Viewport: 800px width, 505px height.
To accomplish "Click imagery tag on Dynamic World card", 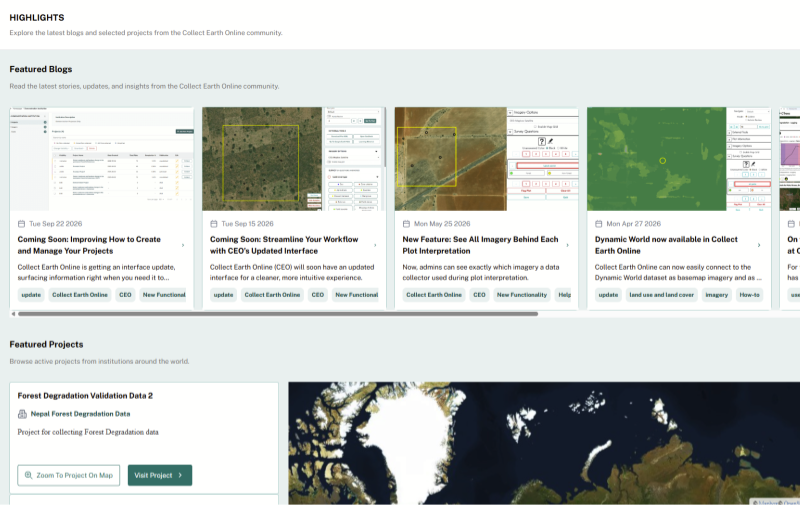I will pyautogui.click(x=717, y=295).
